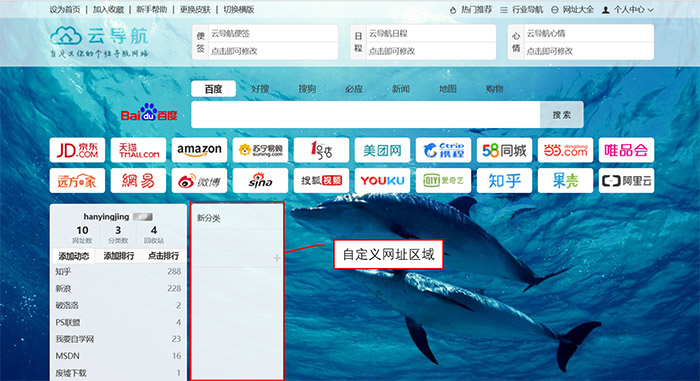Select the 点击排行 tab
Screen dimensions: 700x381
pos(163,256)
